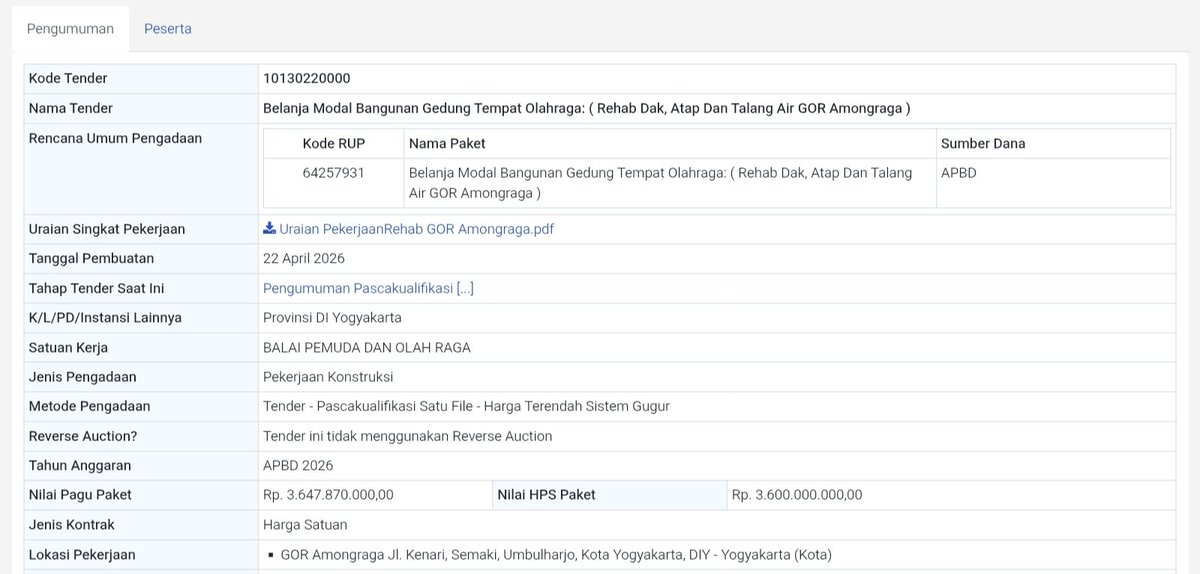Click the Uraian Singkat Pekerjaan label
The image size is (1200, 574).
[x=107, y=229]
